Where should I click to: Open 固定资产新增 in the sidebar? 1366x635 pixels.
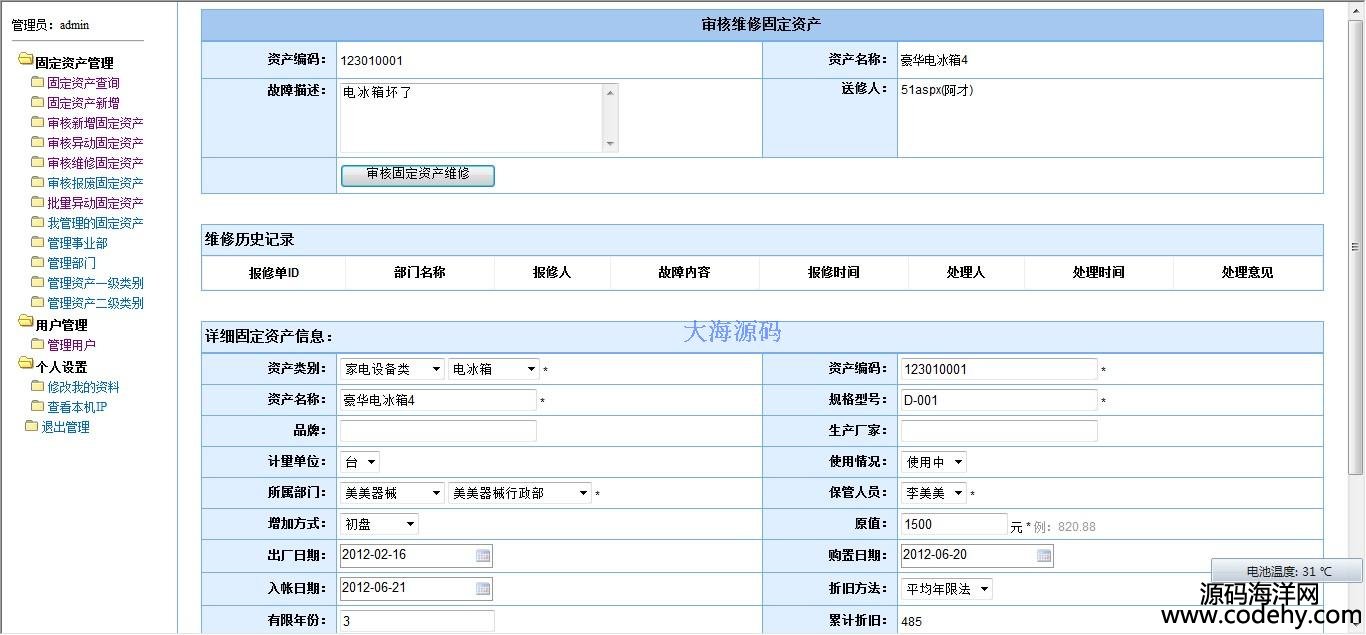pyautogui.click(x=83, y=103)
